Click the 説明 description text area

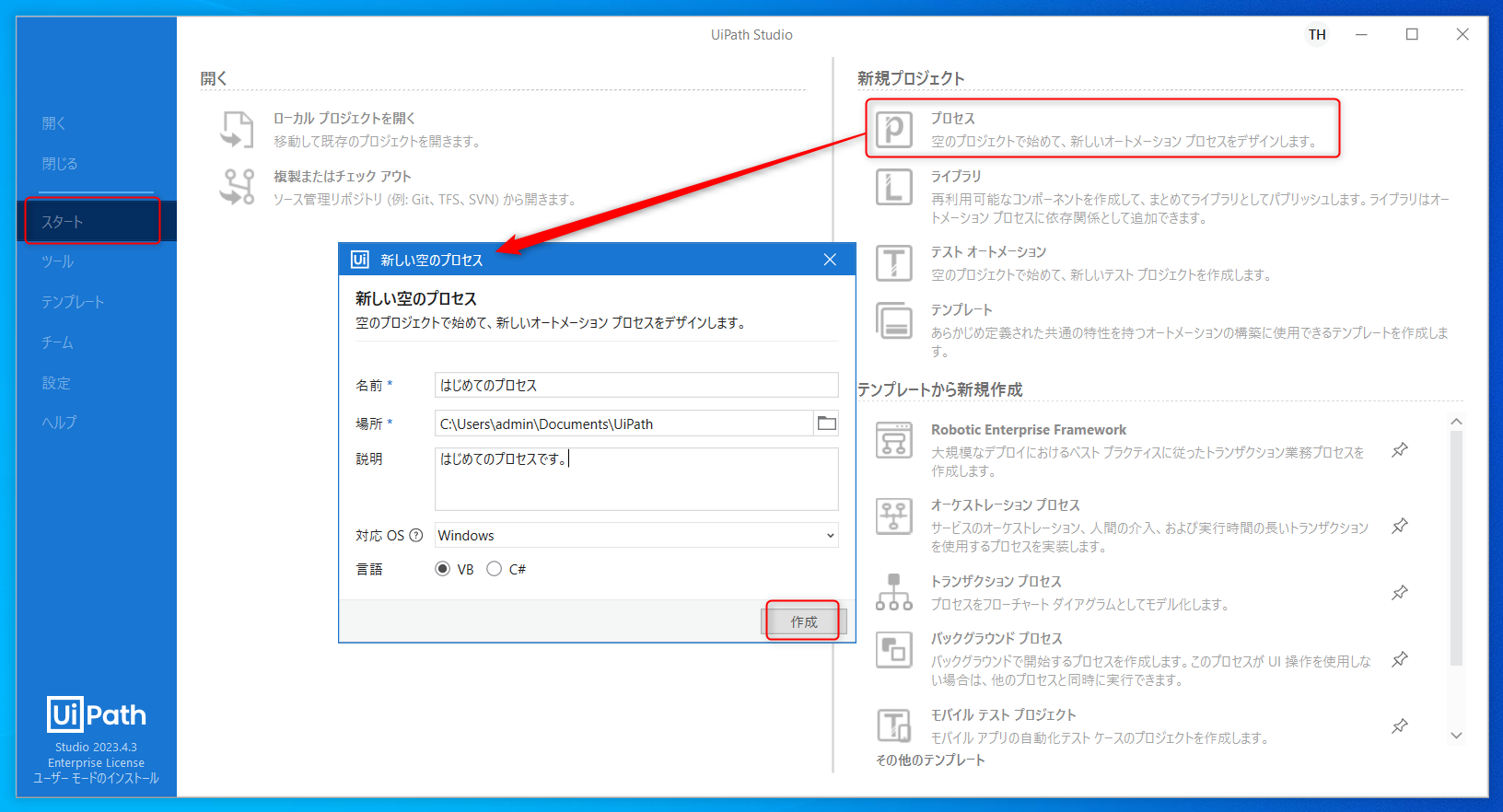click(x=636, y=479)
